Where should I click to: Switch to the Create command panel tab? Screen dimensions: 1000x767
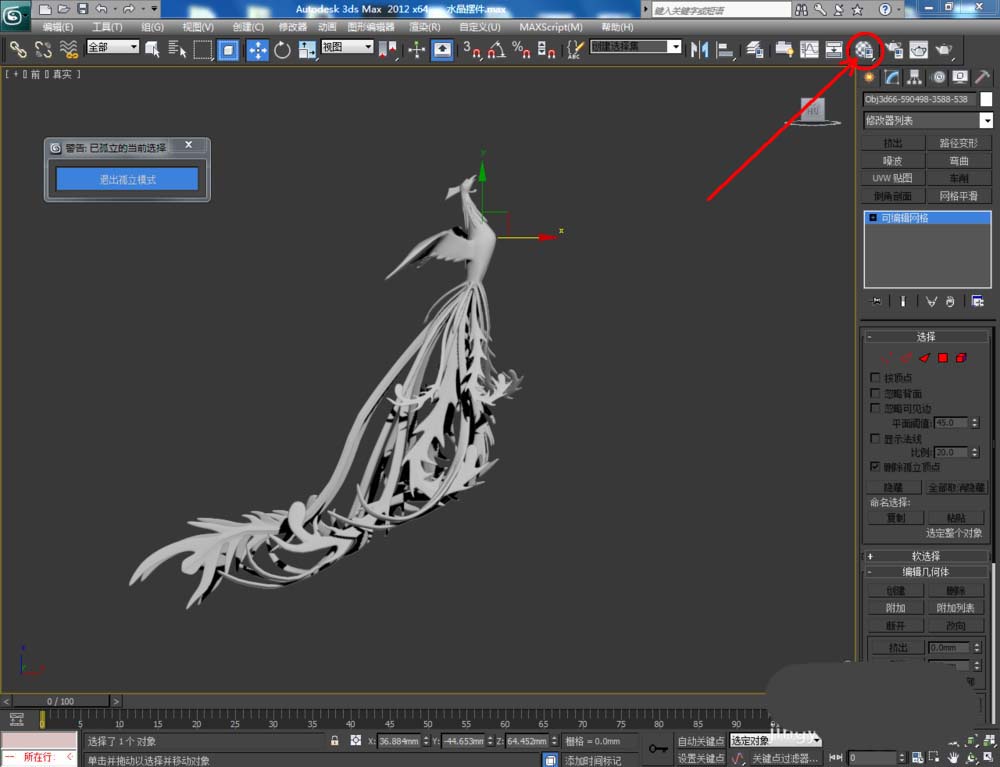869,78
